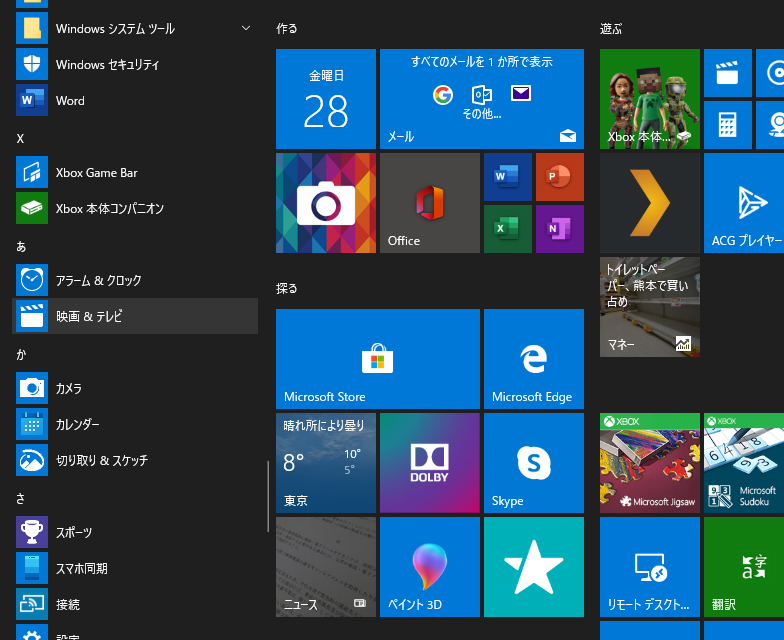Click the X letter group header
This screenshot has height=640, width=784.
[x=20, y=138]
